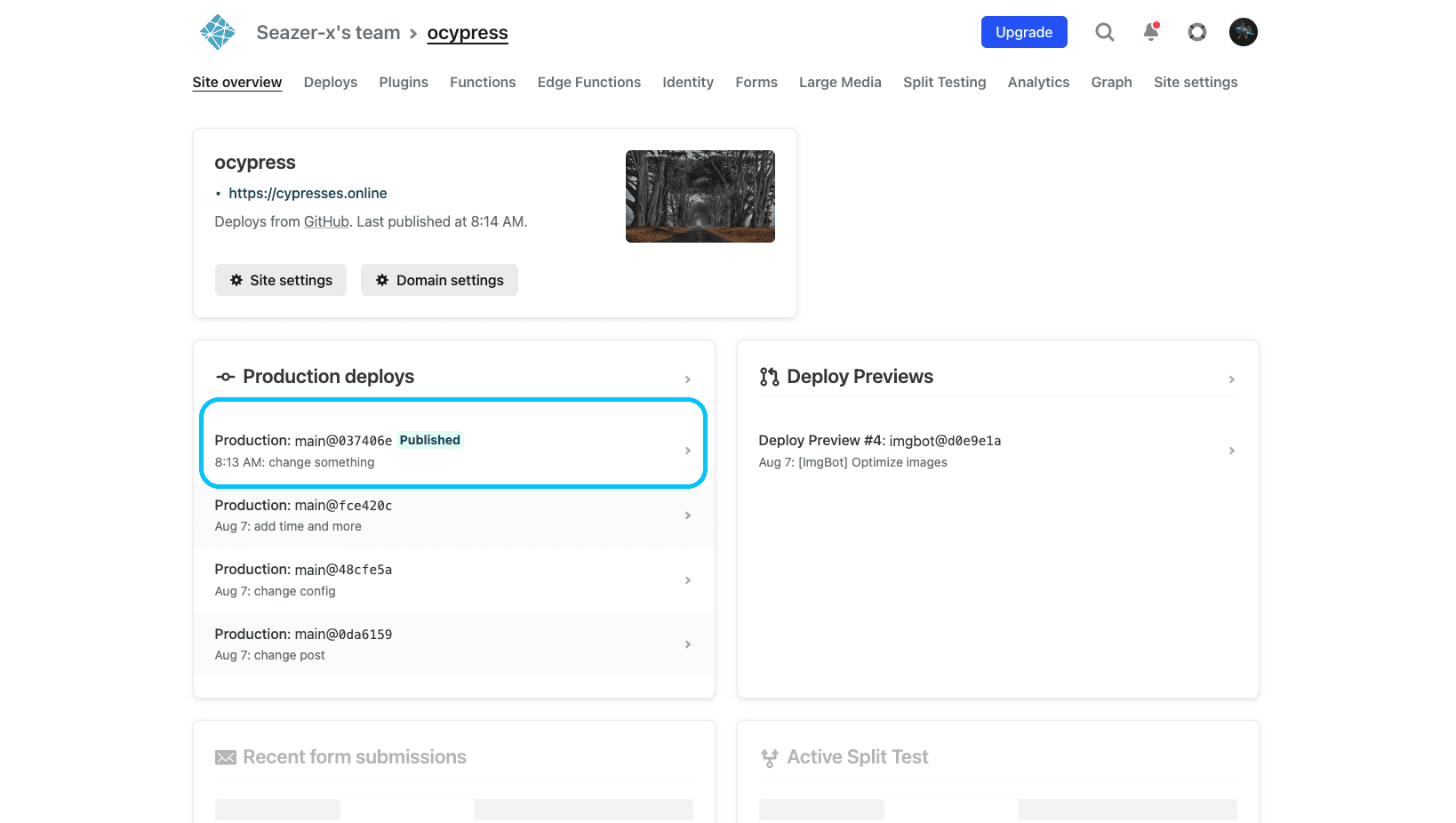Go to the Forms tab
Viewport: 1456px width, 823px height.
[x=756, y=82]
